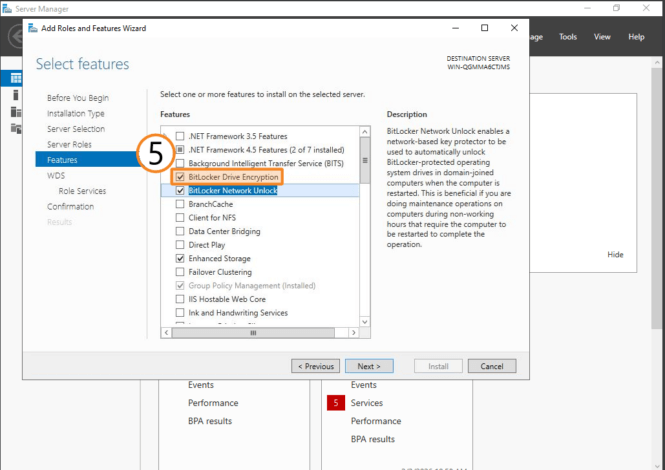Click the Add Roles and Features Wizard title icon
This screenshot has width=665, height=470.
pyautogui.click(x=33, y=28)
